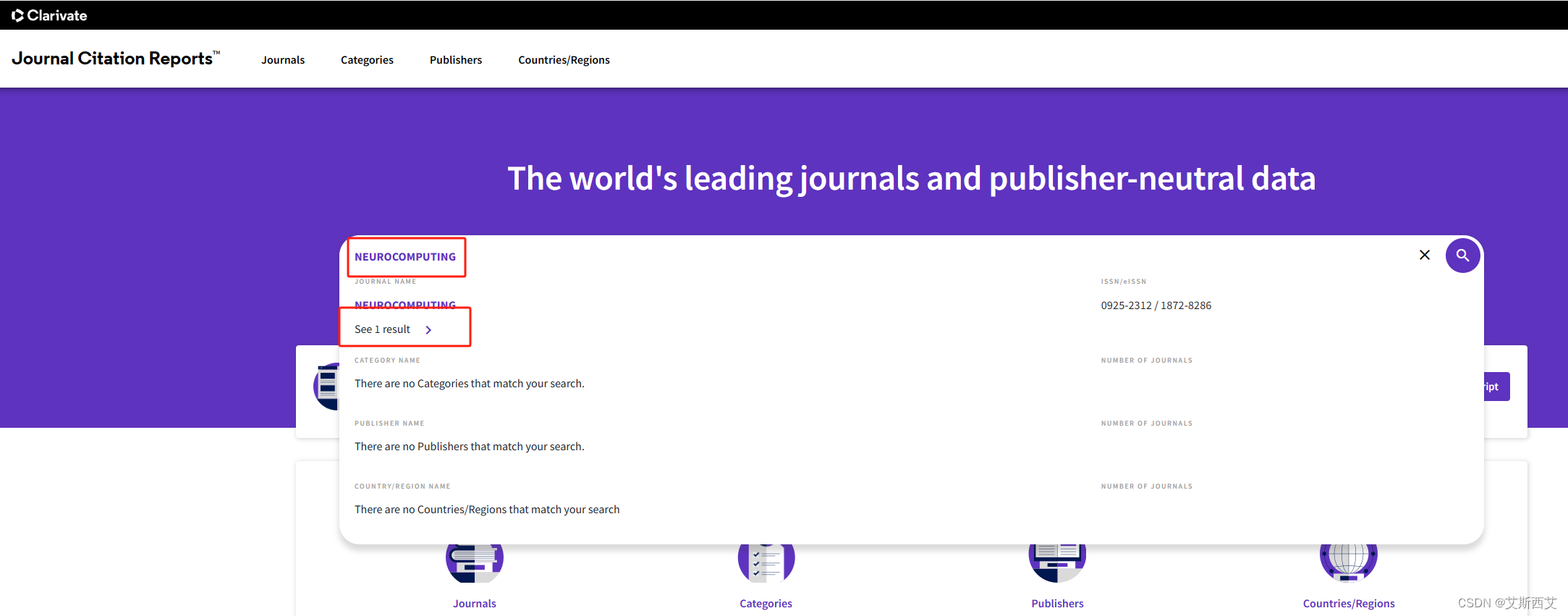Click the ISSN/eISSN column label

pyautogui.click(x=1124, y=282)
